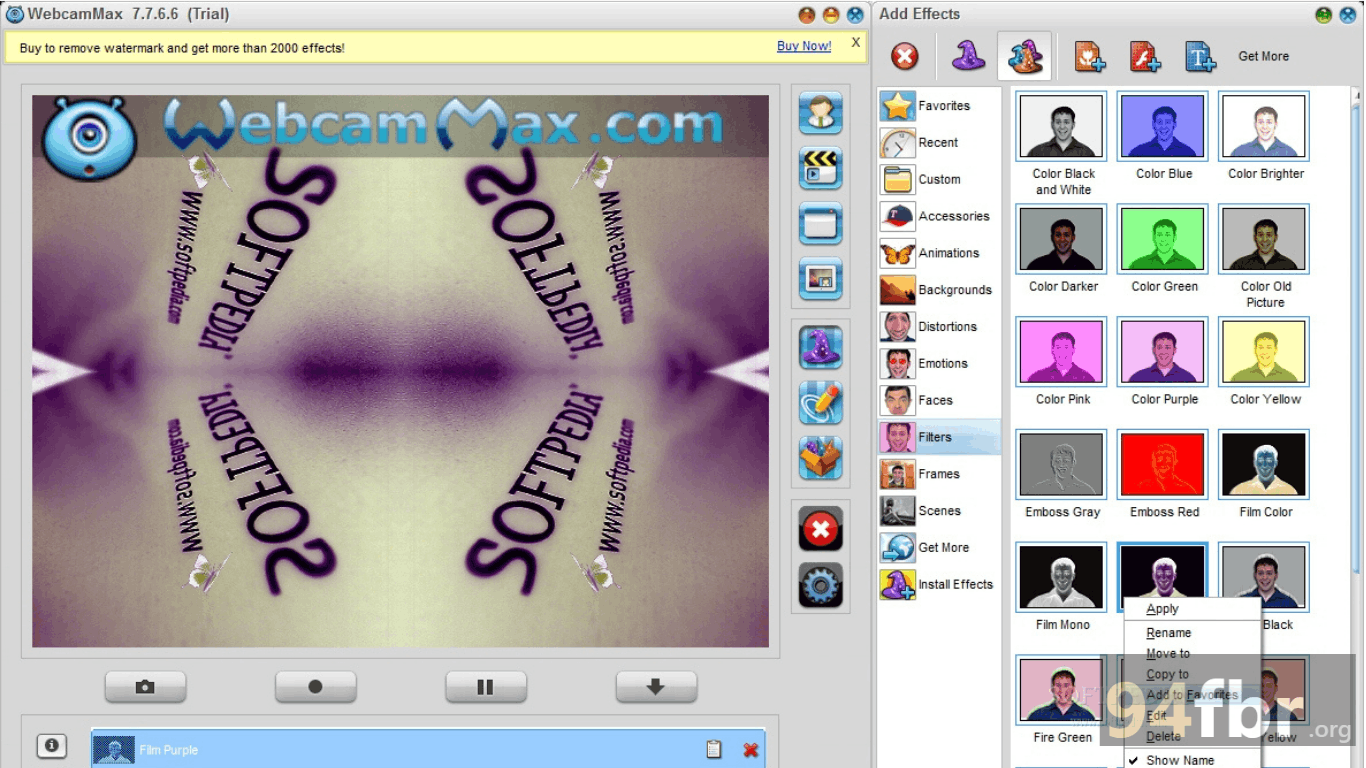This screenshot has width=1366, height=768.
Task: Open the wizard hat effects panel button
Action: [x=820, y=347]
